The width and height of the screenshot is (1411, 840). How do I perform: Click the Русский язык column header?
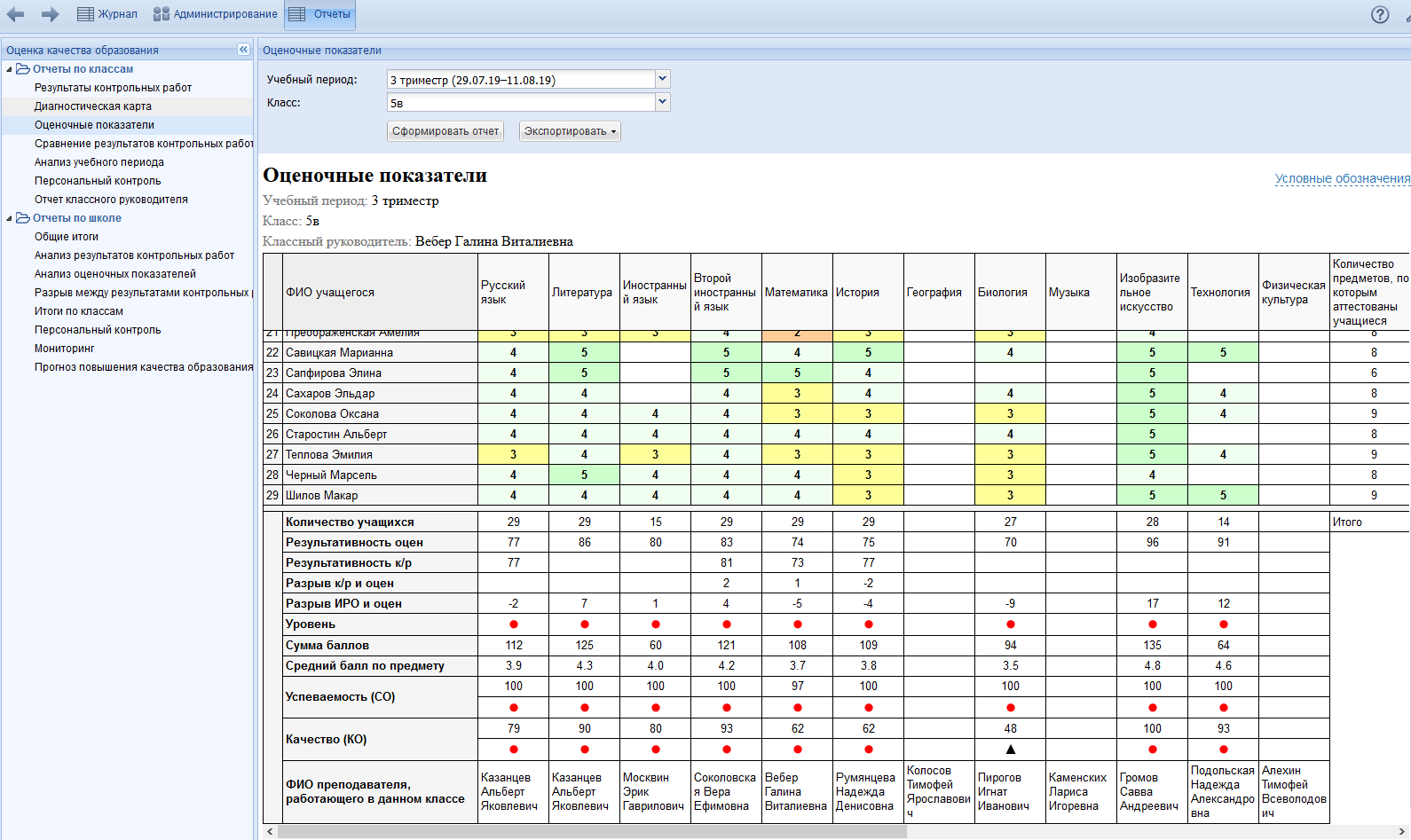click(x=514, y=292)
